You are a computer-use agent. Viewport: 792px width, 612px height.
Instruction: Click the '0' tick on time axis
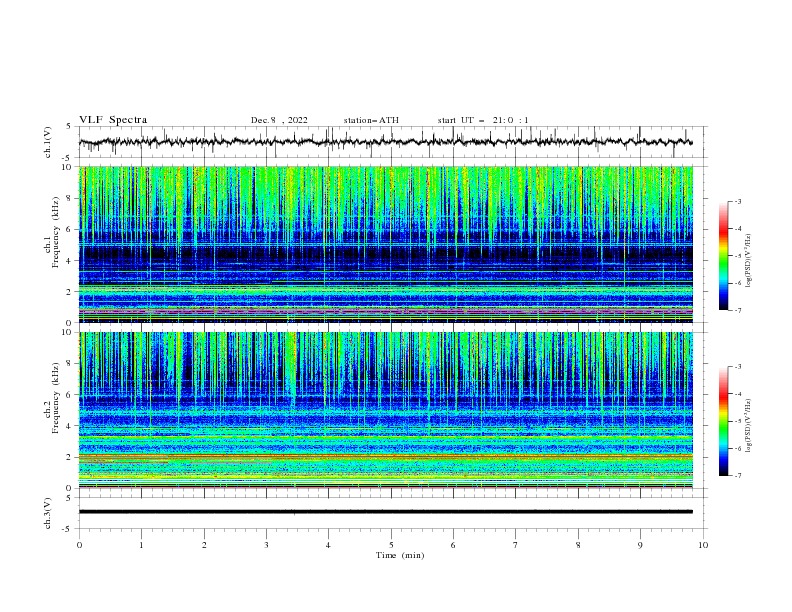coord(79,545)
